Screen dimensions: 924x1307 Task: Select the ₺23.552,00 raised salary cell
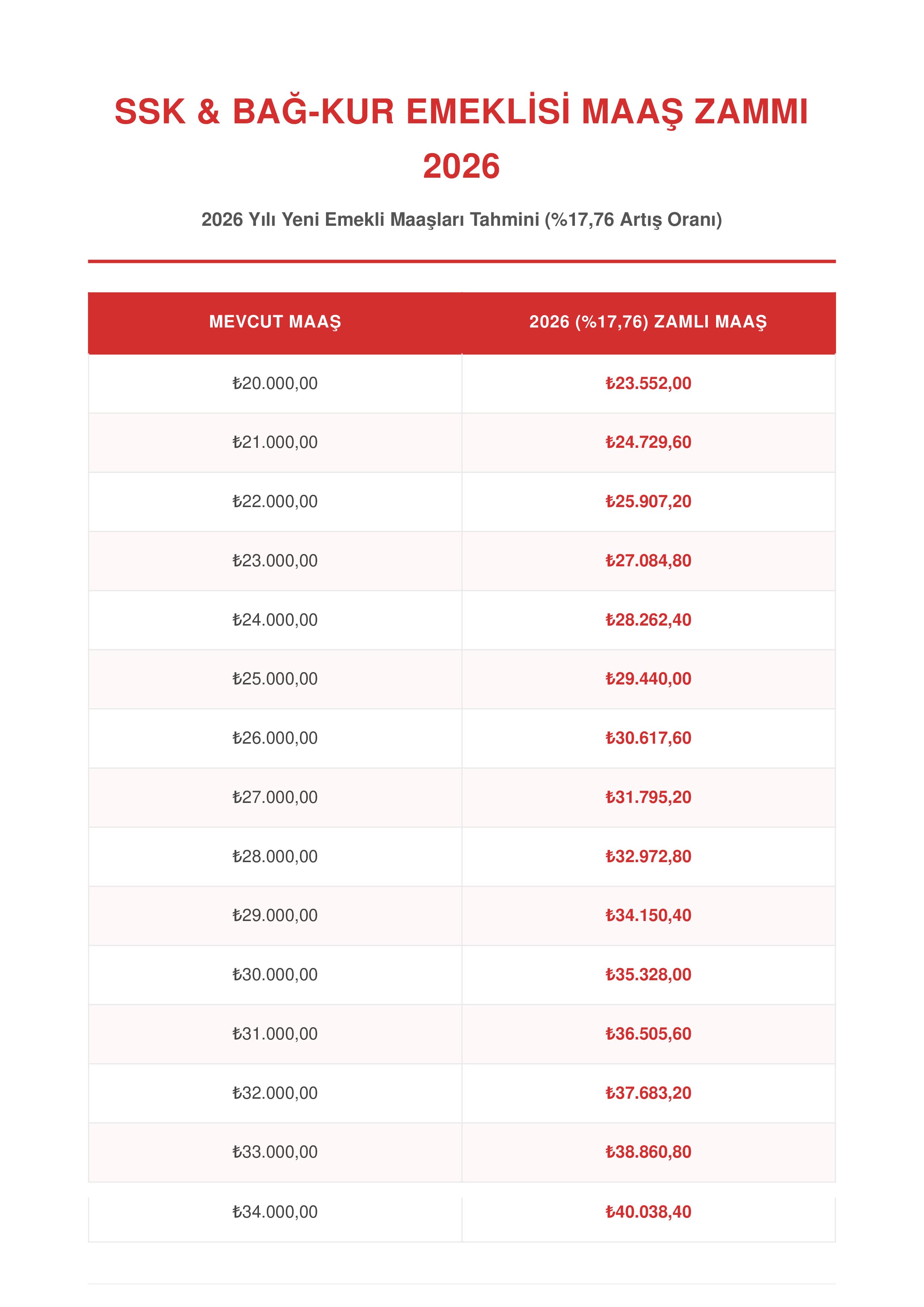pos(648,383)
